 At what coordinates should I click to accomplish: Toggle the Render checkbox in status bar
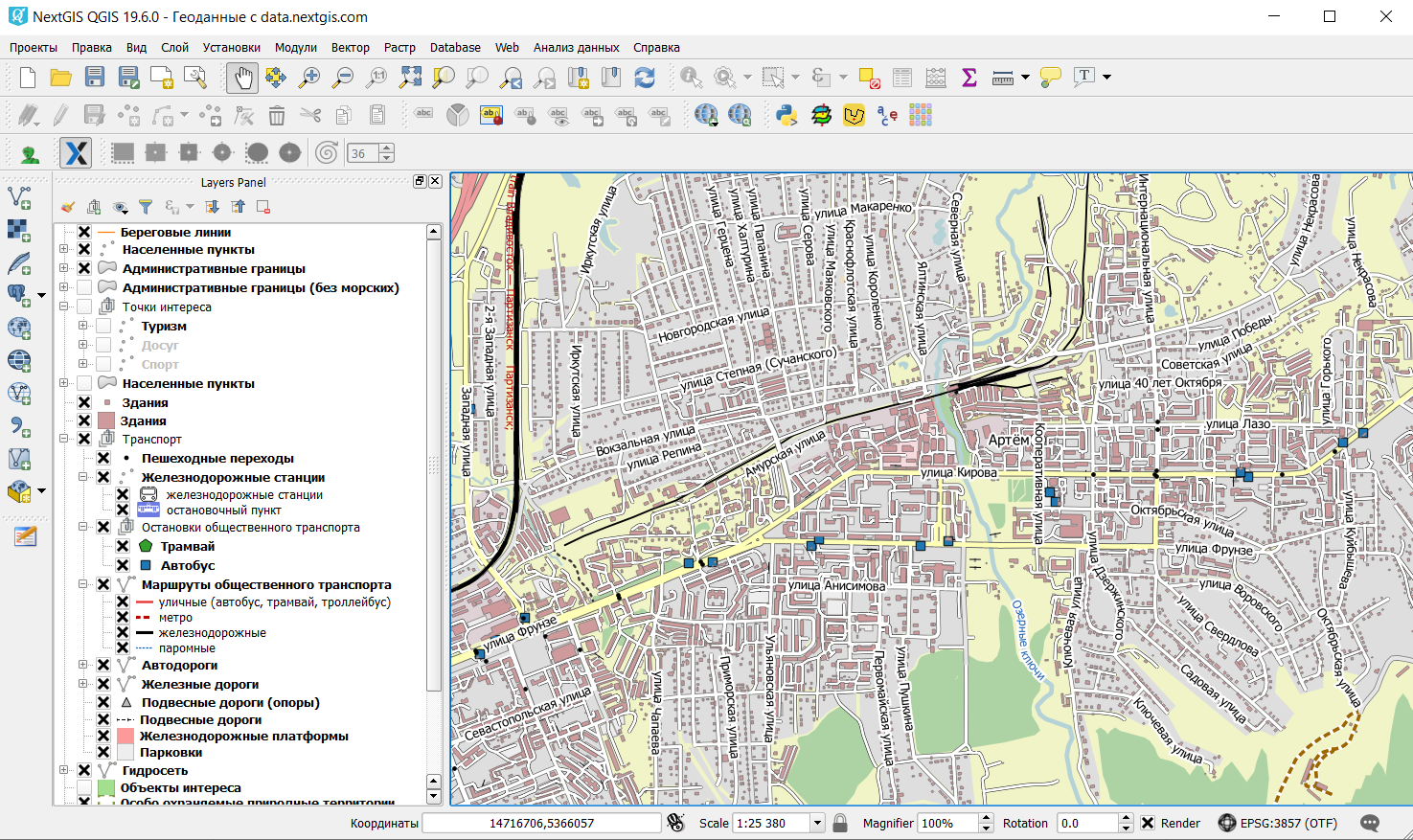(x=1148, y=823)
